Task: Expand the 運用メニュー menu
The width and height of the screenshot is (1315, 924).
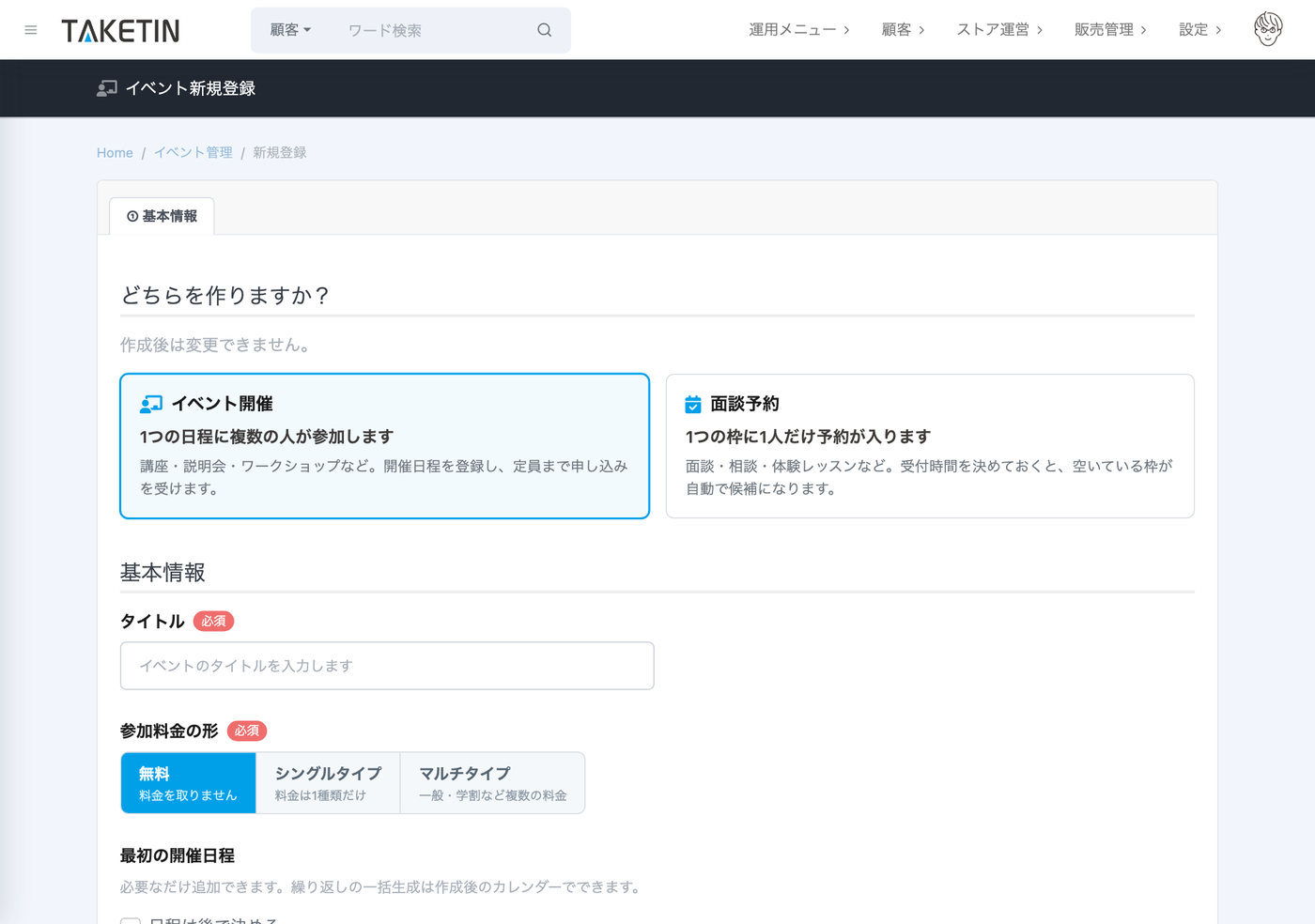Action: (x=799, y=30)
